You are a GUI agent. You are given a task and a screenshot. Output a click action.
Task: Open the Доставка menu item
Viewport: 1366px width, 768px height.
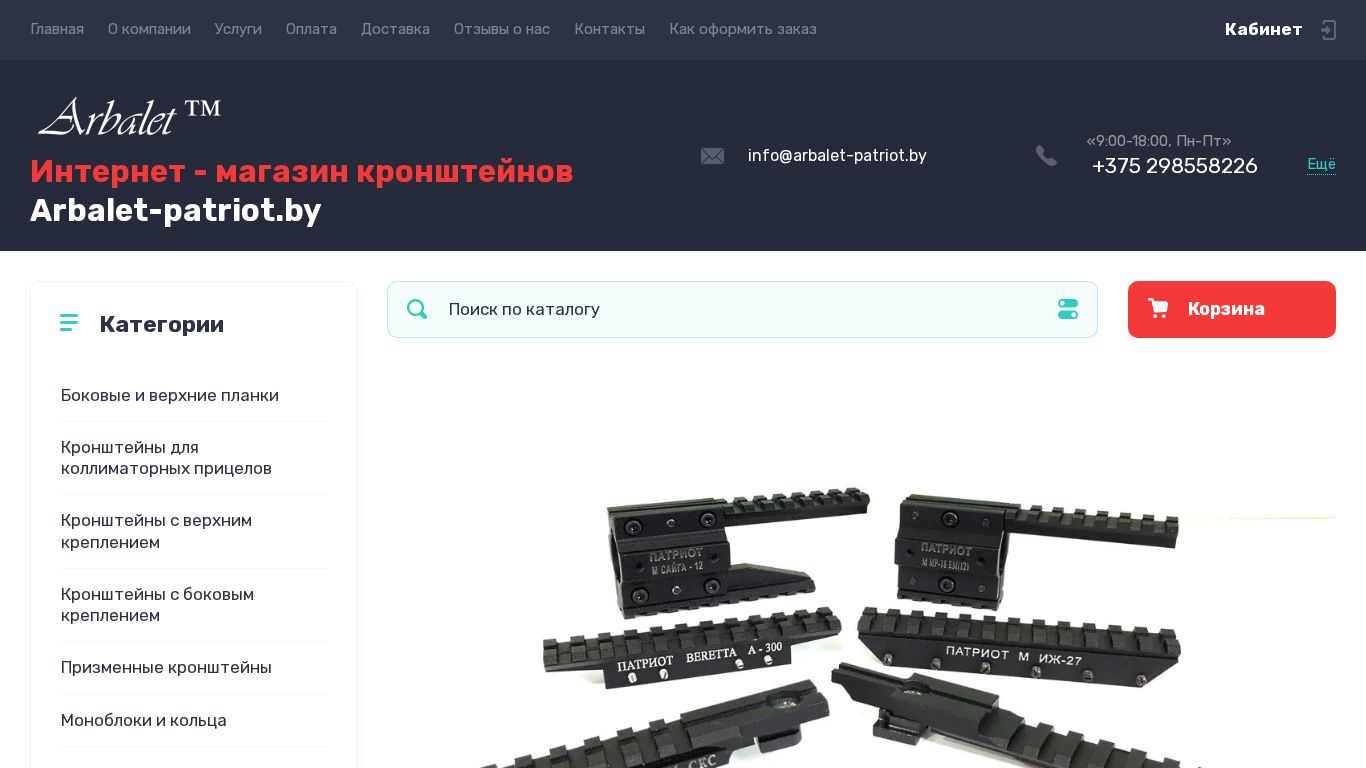395,29
